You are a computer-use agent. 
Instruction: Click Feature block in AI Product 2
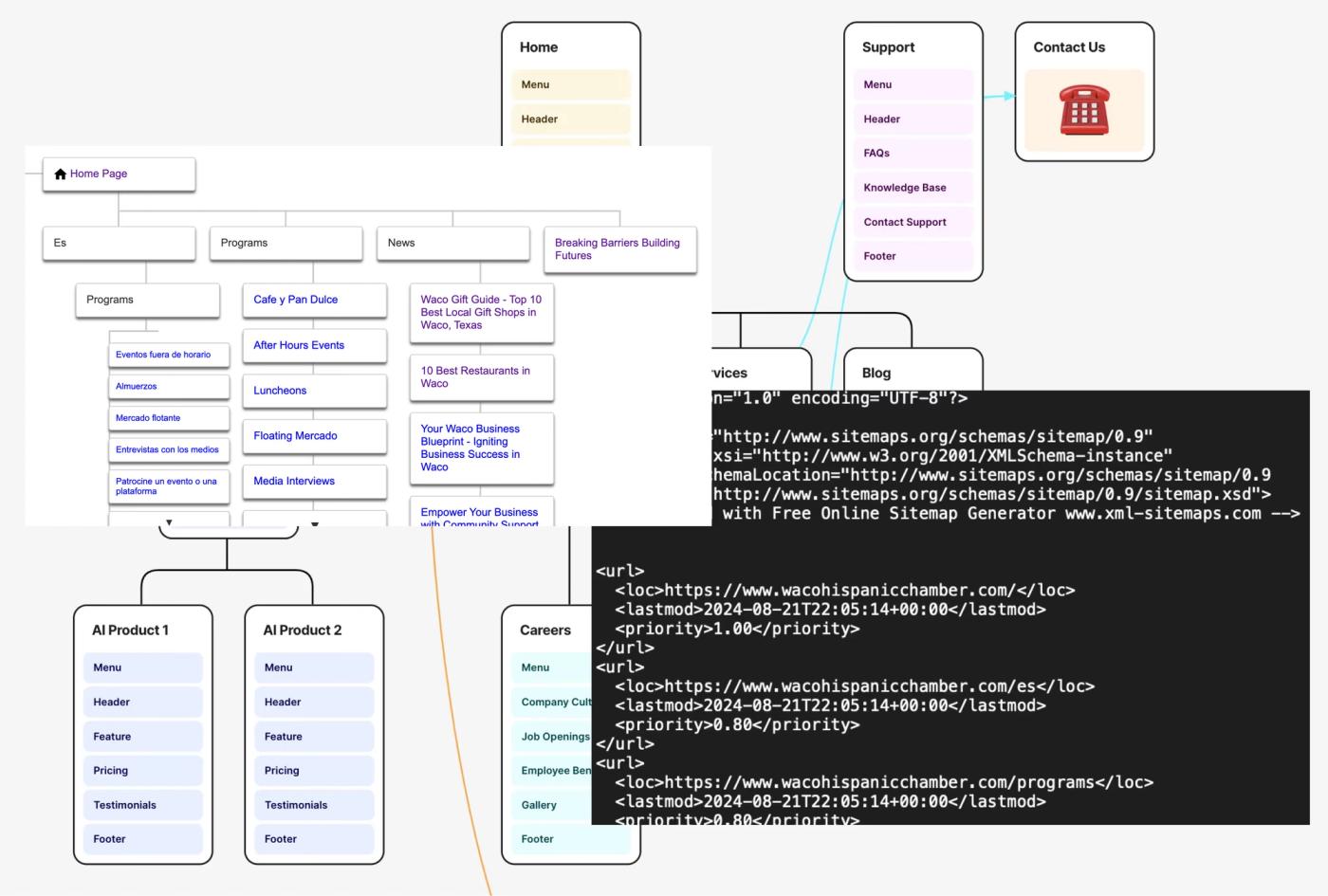click(x=314, y=737)
